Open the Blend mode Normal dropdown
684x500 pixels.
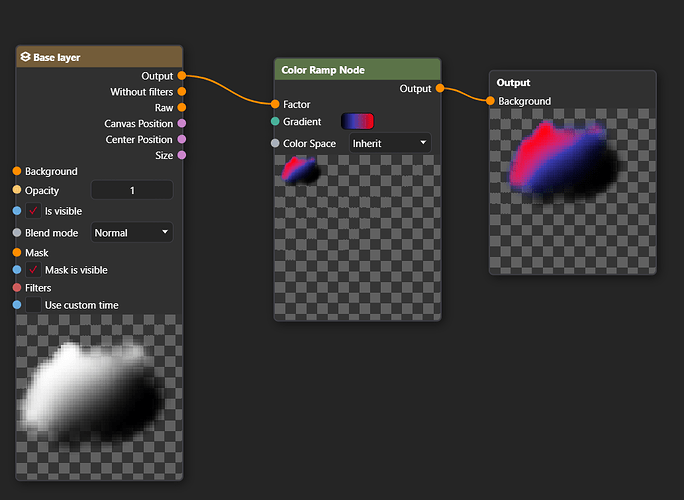point(132,232)
